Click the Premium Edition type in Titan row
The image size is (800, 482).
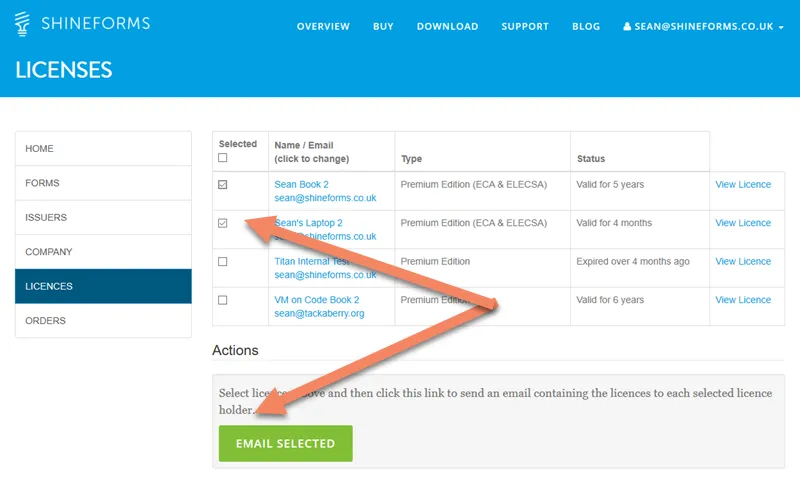[x=435, y=261]
